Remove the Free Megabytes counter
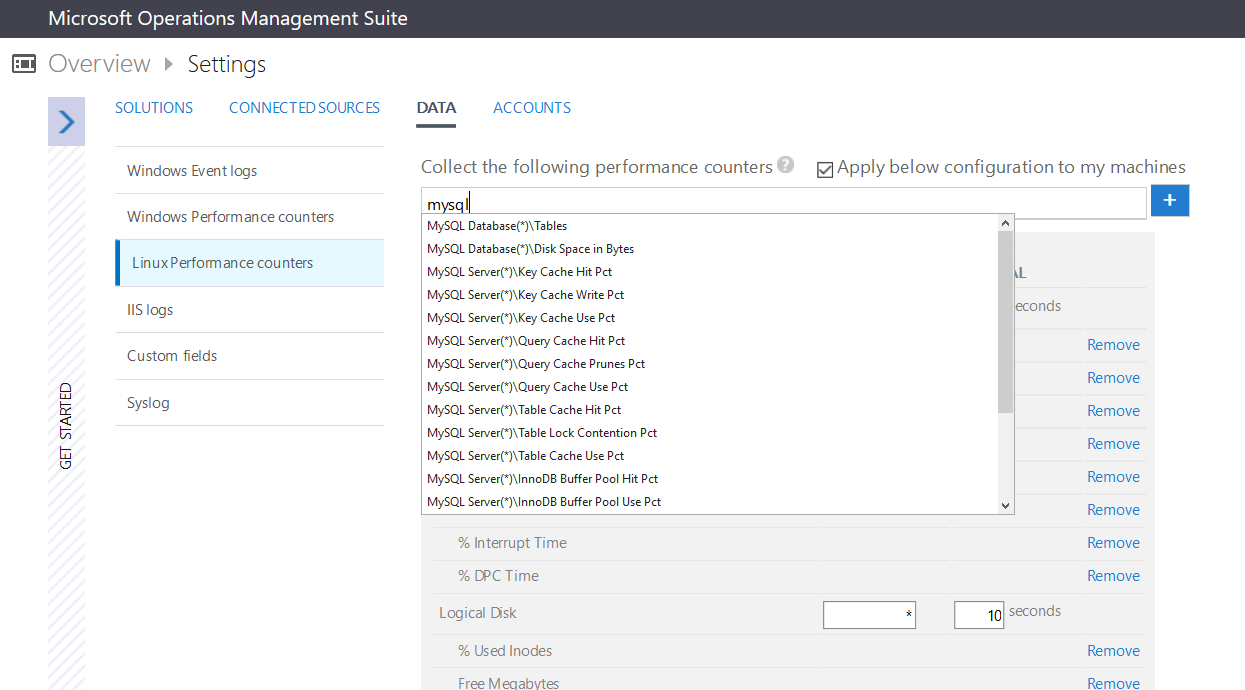 [x=1113, y=683]
